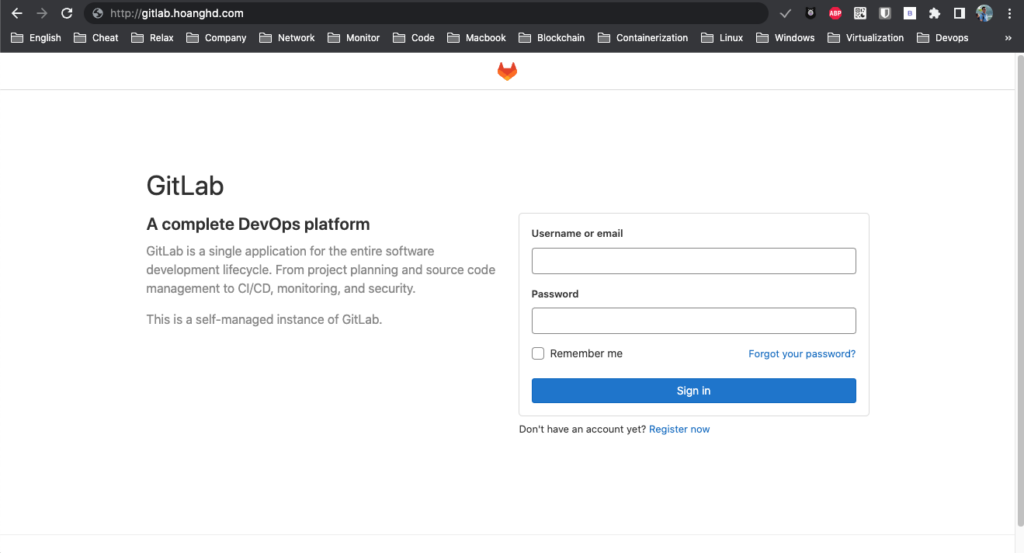Screen dimensions: 1024x553
Task: Open the Monitor bookmarks folder
Action: (353, 38)
